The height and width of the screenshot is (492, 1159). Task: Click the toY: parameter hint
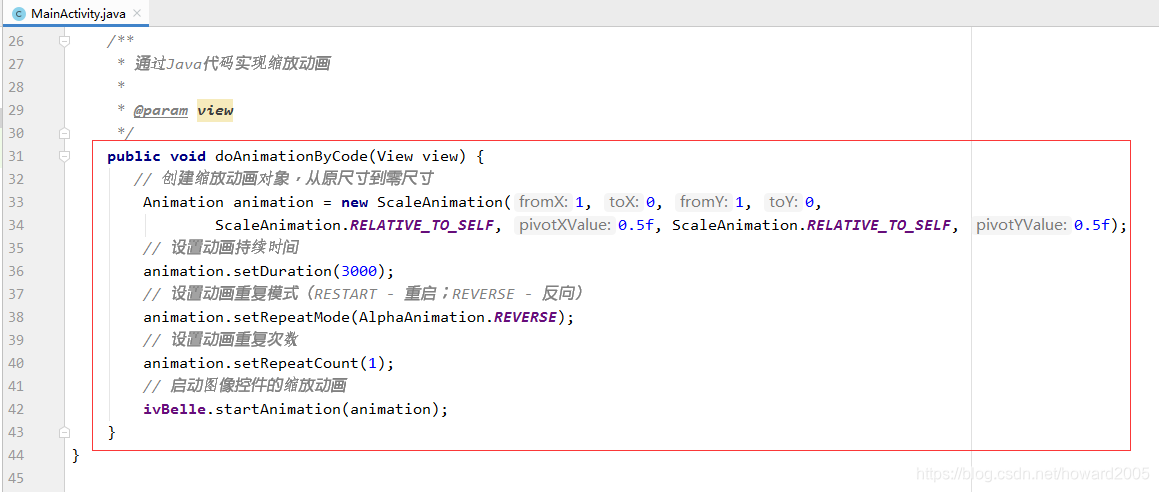785,202
